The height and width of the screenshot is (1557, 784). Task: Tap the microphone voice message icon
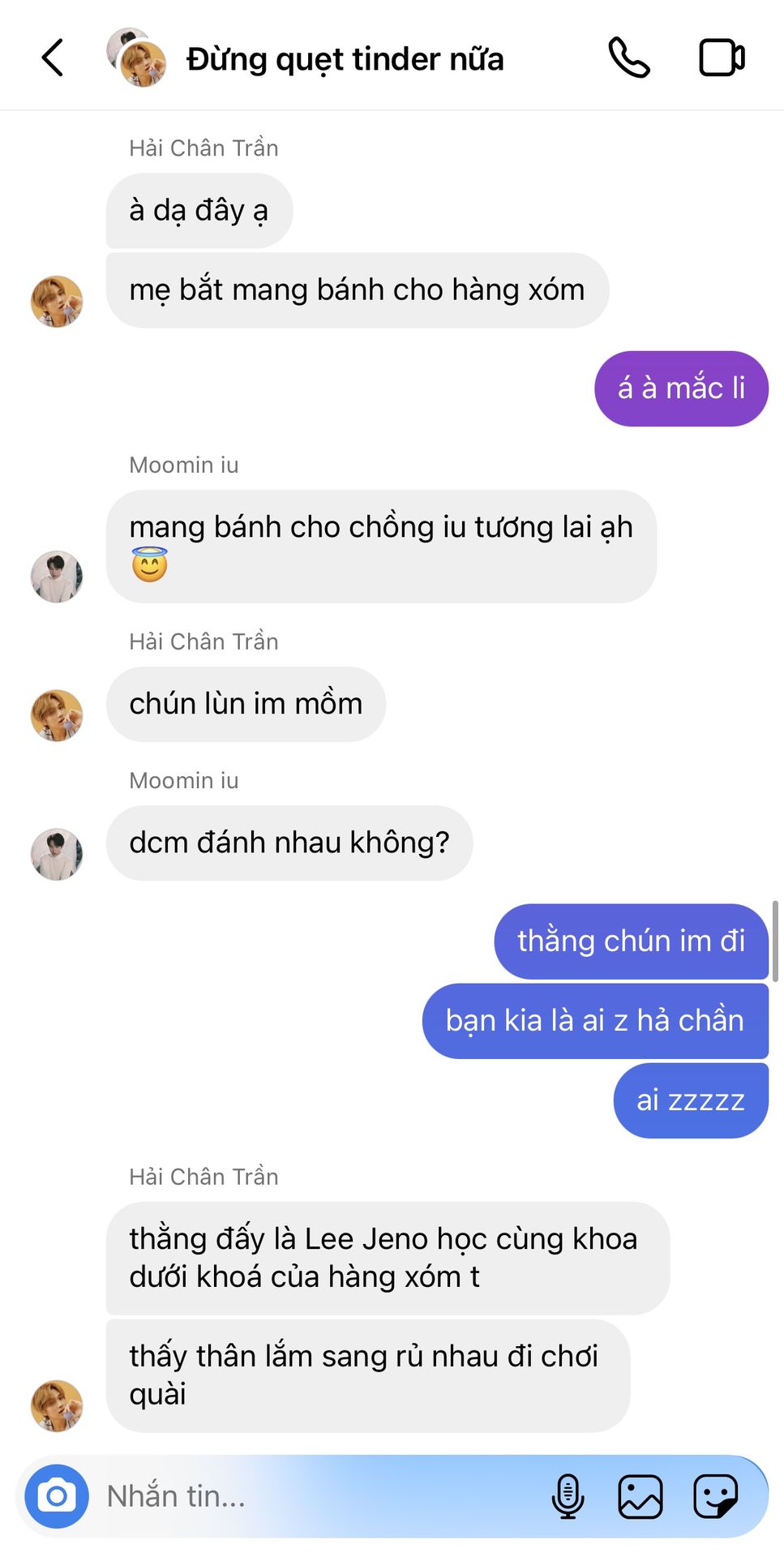point(568,1496)
